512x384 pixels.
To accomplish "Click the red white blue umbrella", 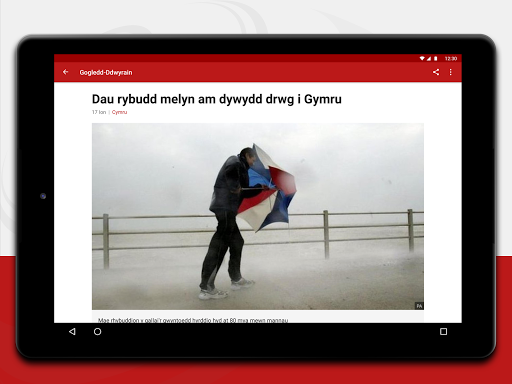I will (267, 188).
